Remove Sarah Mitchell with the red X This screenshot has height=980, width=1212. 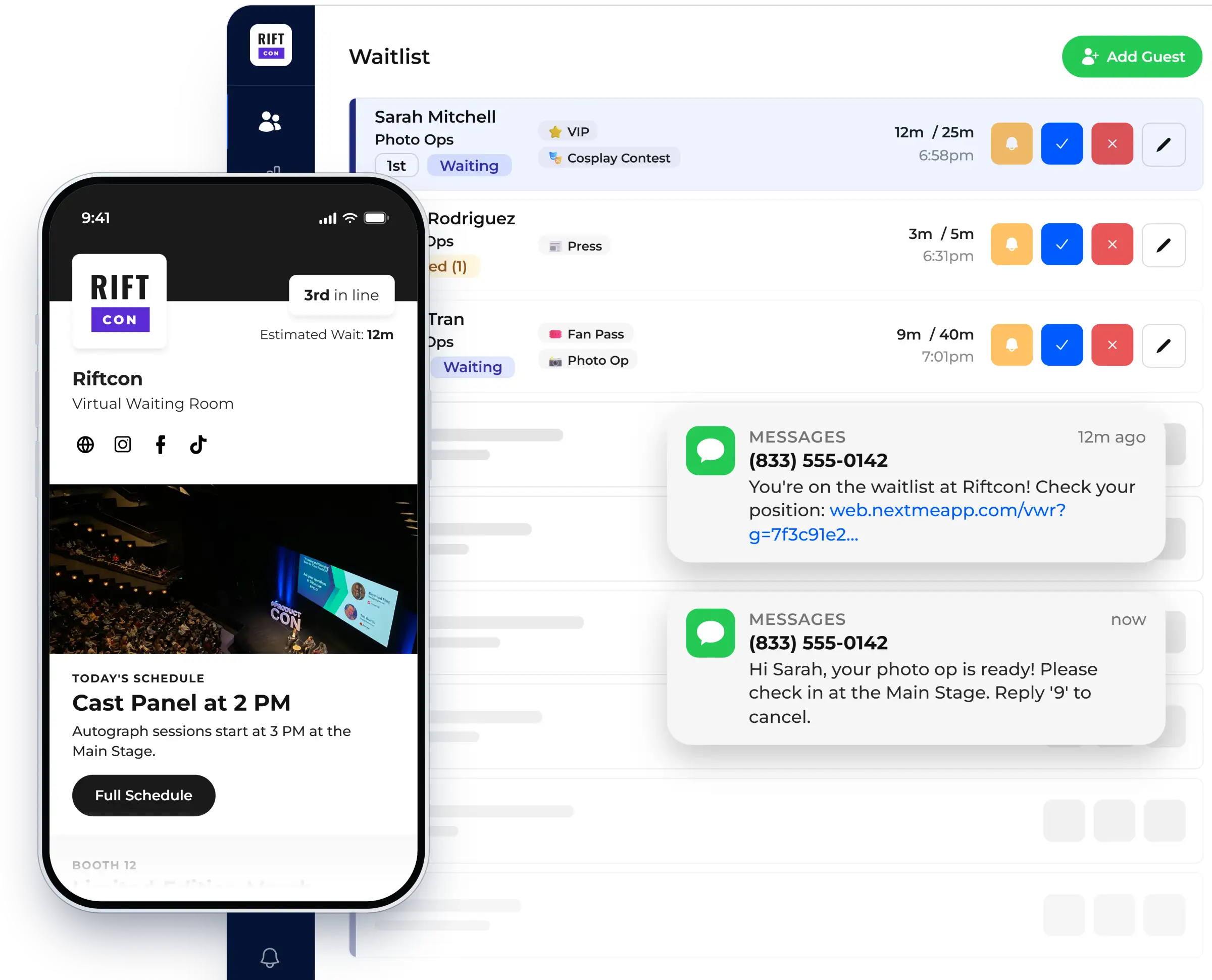point(1112,143)
